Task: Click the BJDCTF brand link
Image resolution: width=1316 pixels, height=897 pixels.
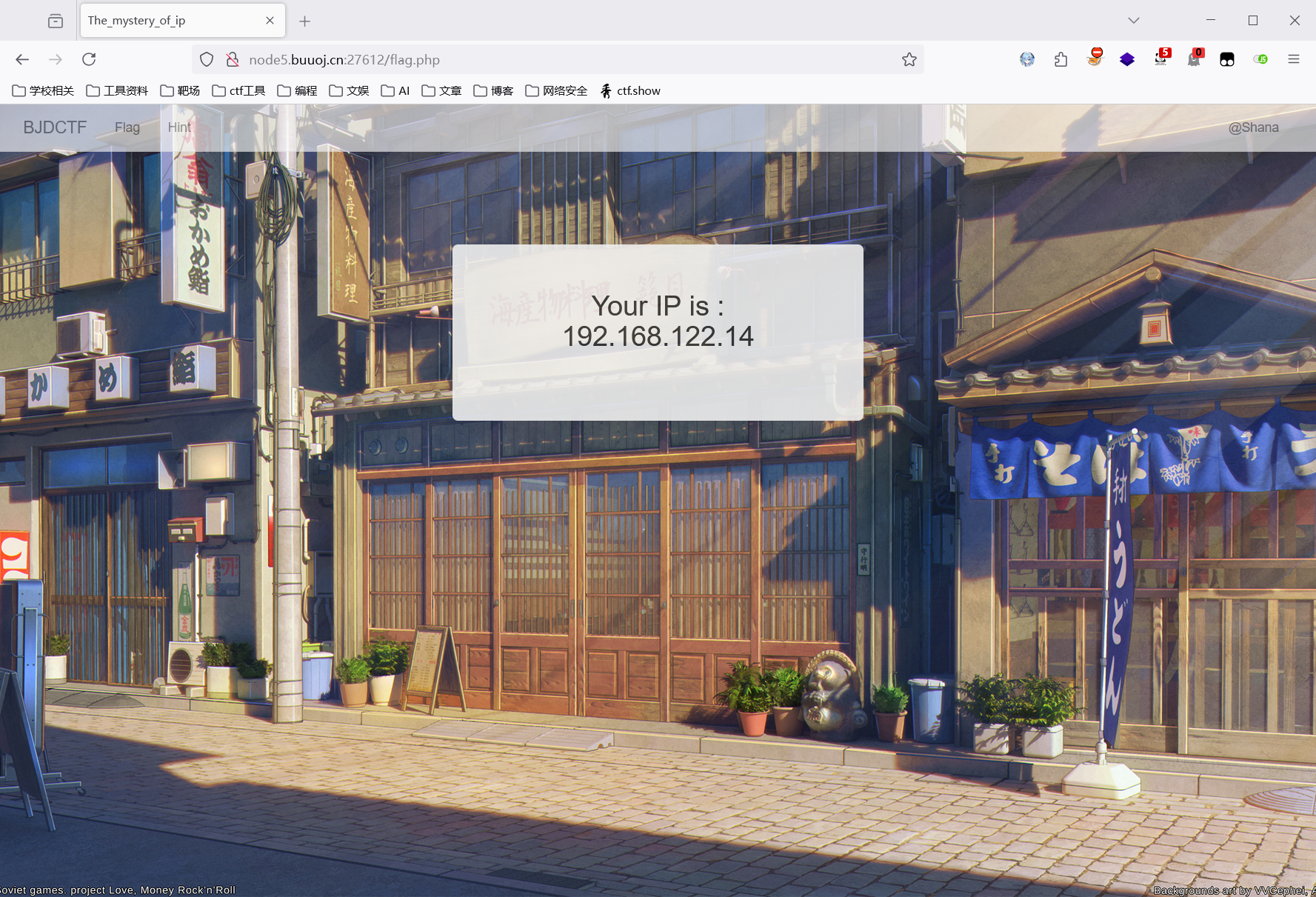Action: [55, 127]
